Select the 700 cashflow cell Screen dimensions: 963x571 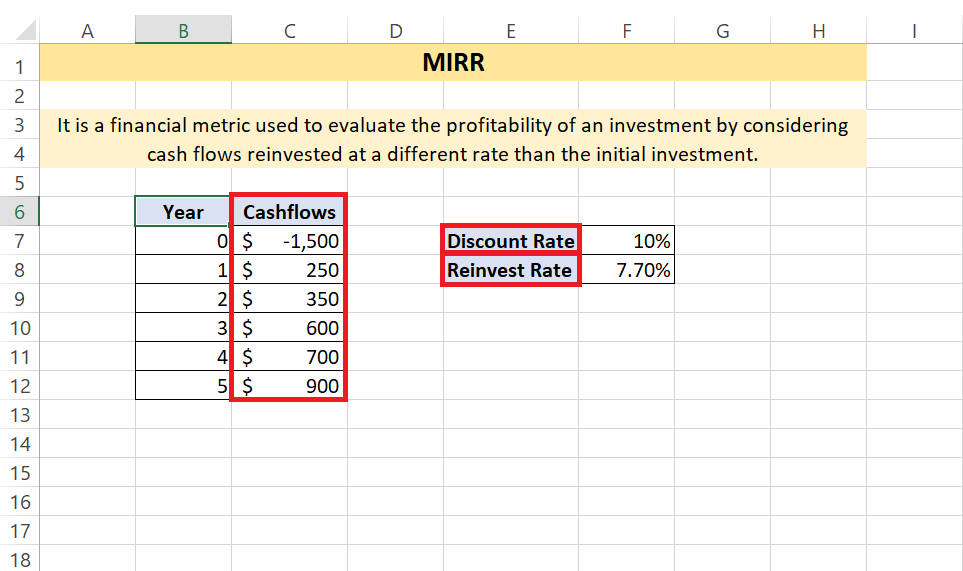289,356
